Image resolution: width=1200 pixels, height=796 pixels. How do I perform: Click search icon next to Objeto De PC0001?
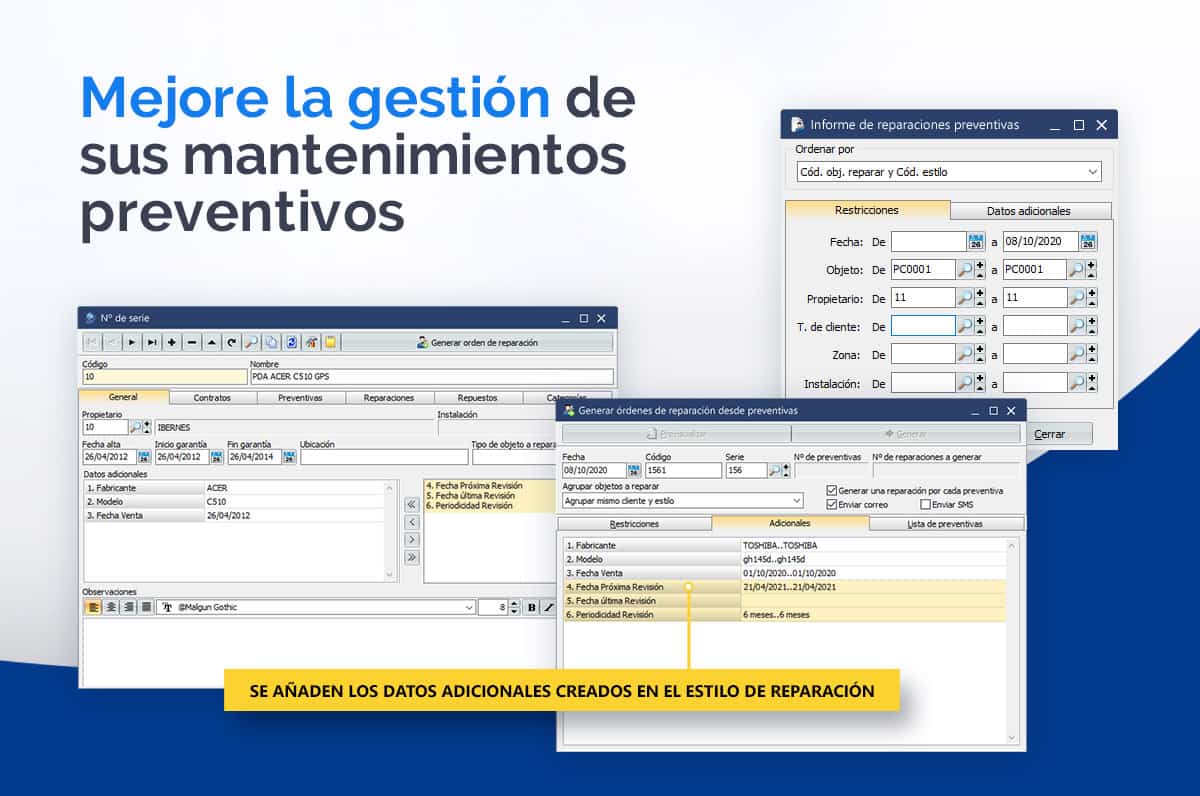964,269
